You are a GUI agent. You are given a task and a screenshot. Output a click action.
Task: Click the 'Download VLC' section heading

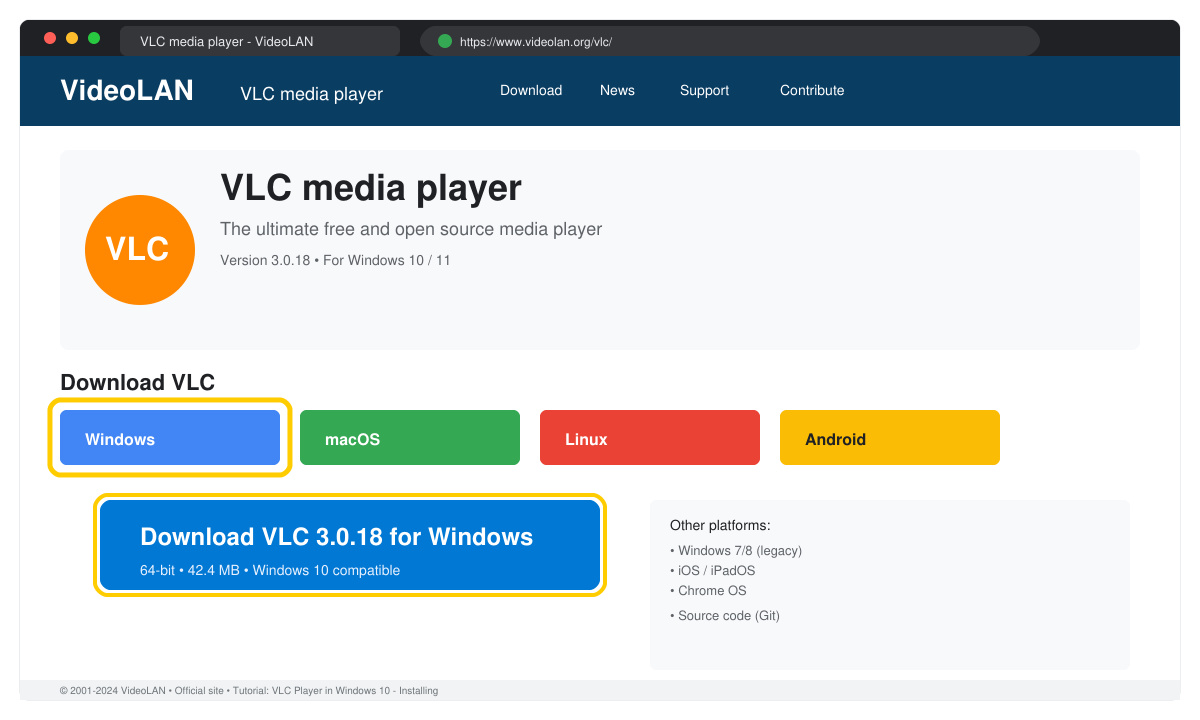click(138, 383)
